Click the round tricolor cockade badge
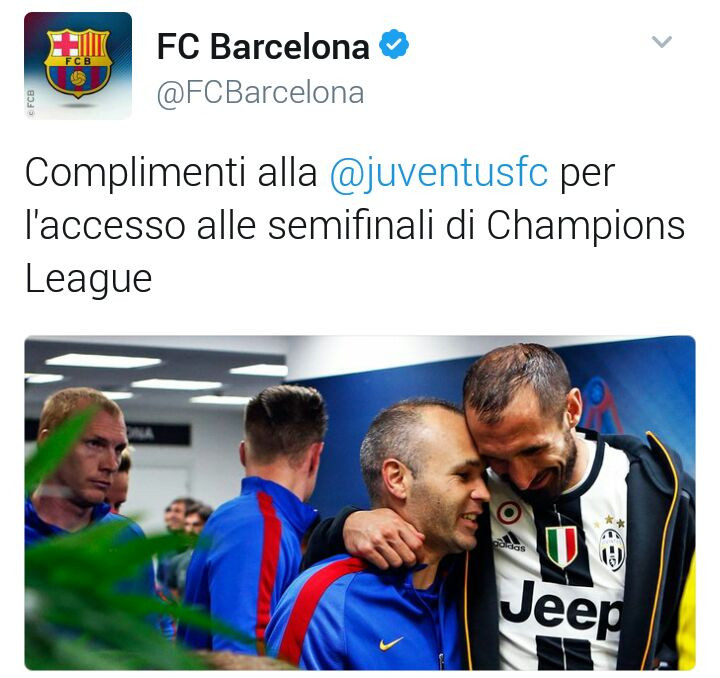This screenshot has width=720, height=678. pyautogui.click(x=508, y=513)
